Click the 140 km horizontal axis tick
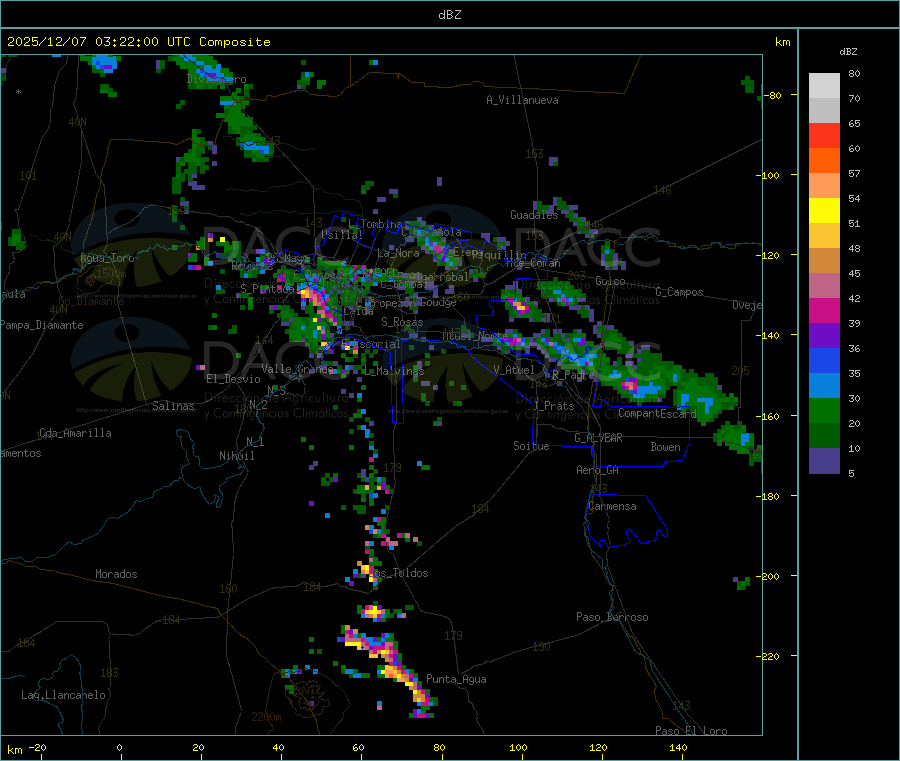The image size is (900, 761). point(678,747)
